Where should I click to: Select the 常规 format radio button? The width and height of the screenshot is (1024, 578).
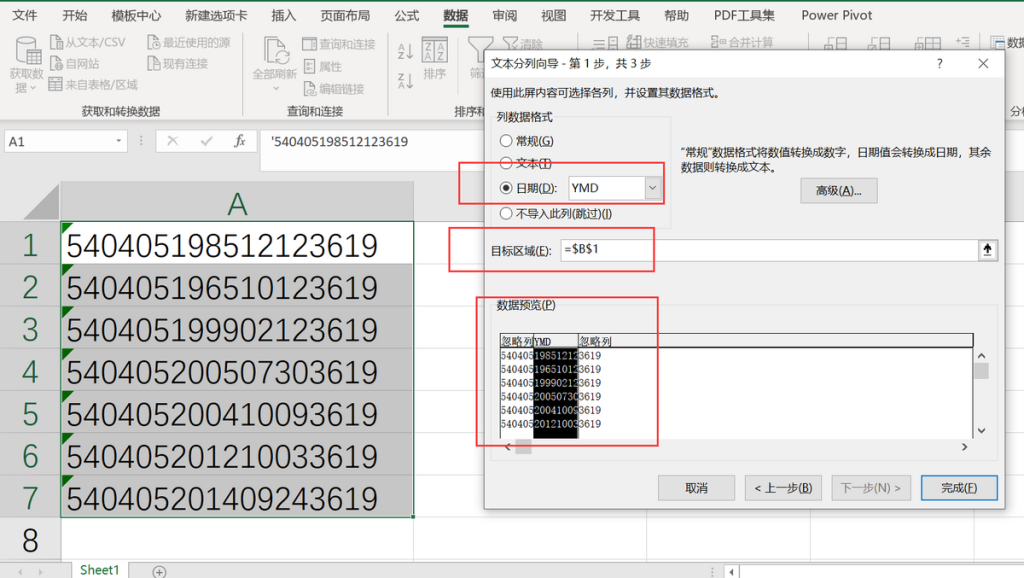click(x=504, y=139)
